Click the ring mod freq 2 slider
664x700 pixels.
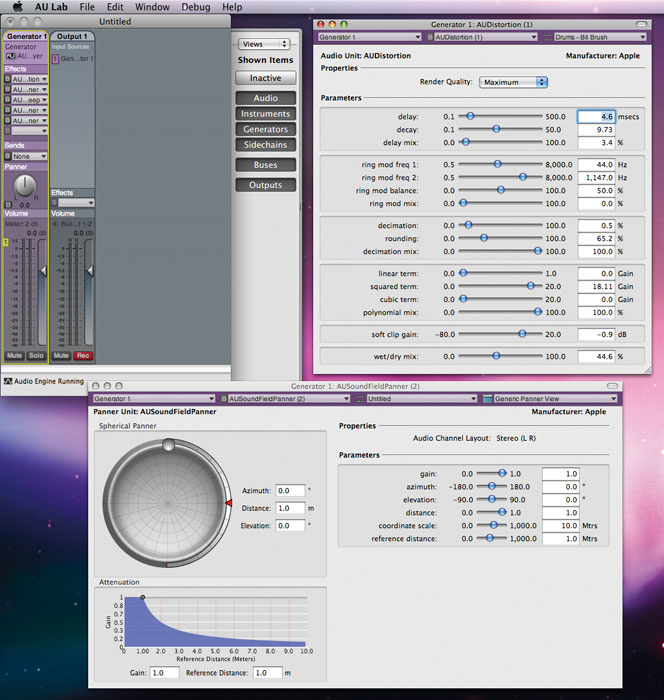coord(500,177)
